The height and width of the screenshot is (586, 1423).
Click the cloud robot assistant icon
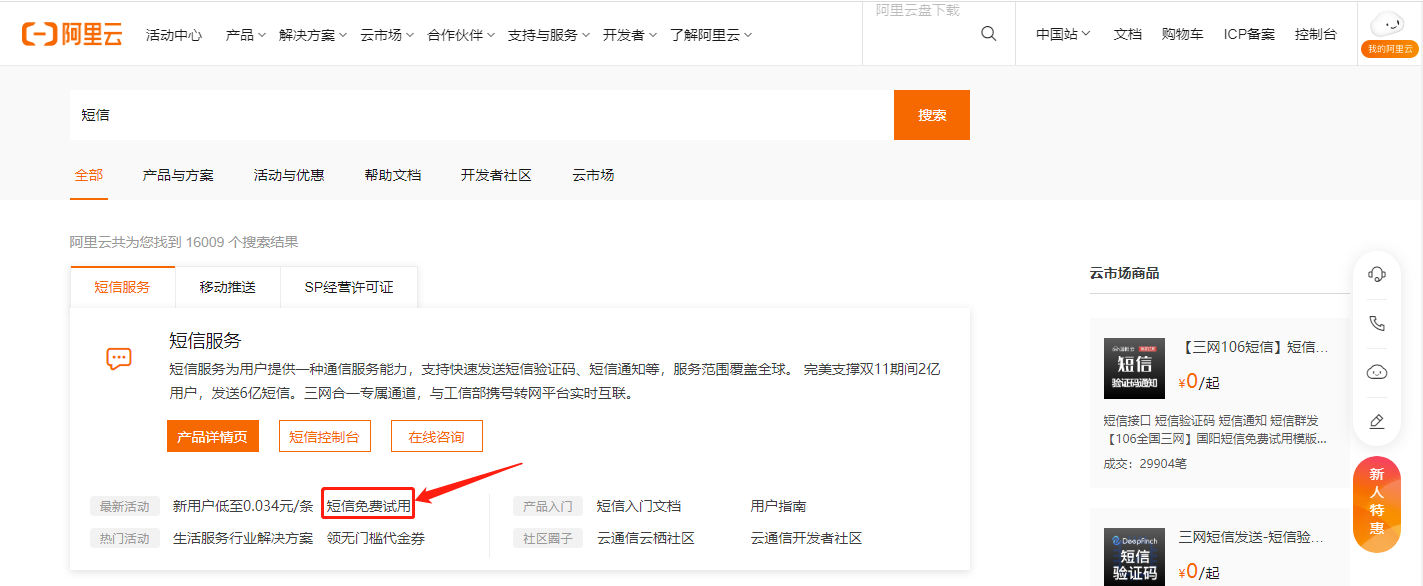tap(1376, 372)
